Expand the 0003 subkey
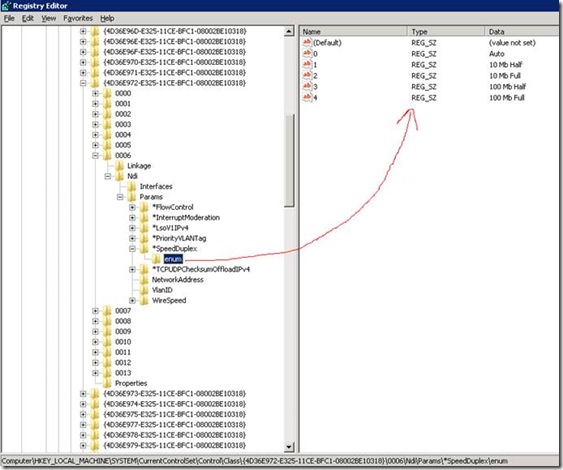 coord(95,125)
